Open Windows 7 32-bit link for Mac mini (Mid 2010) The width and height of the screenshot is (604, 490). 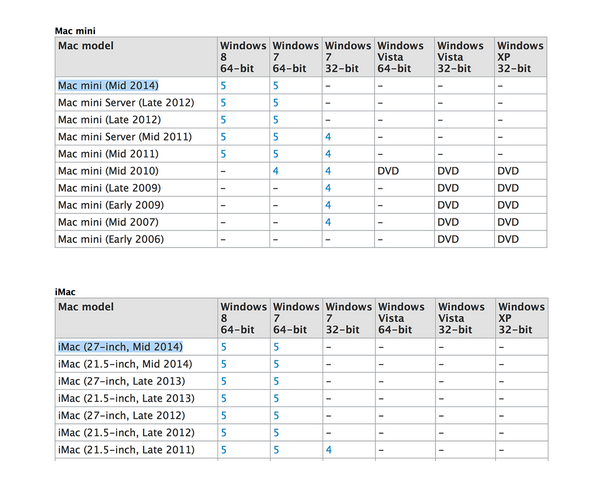pos(328,171)
